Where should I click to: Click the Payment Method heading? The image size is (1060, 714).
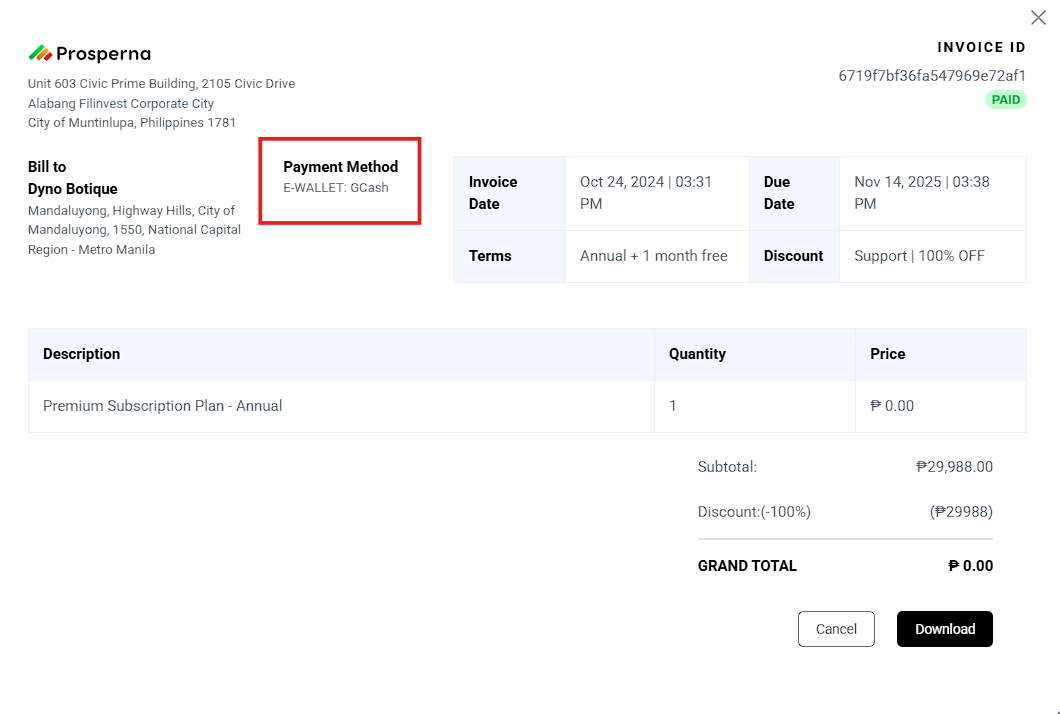pyautogui.click(x=340, y=167)
